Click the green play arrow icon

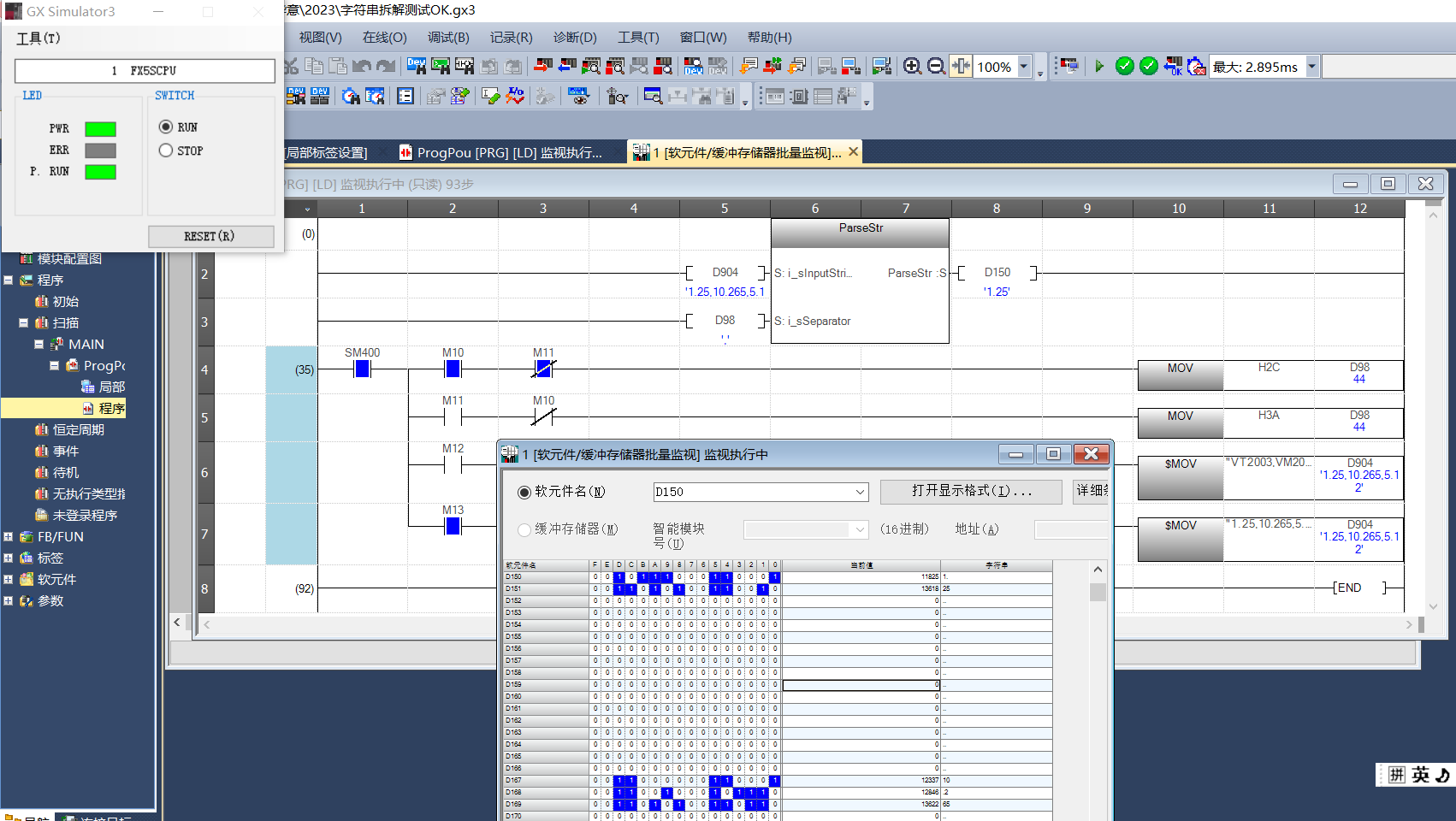tap(1099, 67)
